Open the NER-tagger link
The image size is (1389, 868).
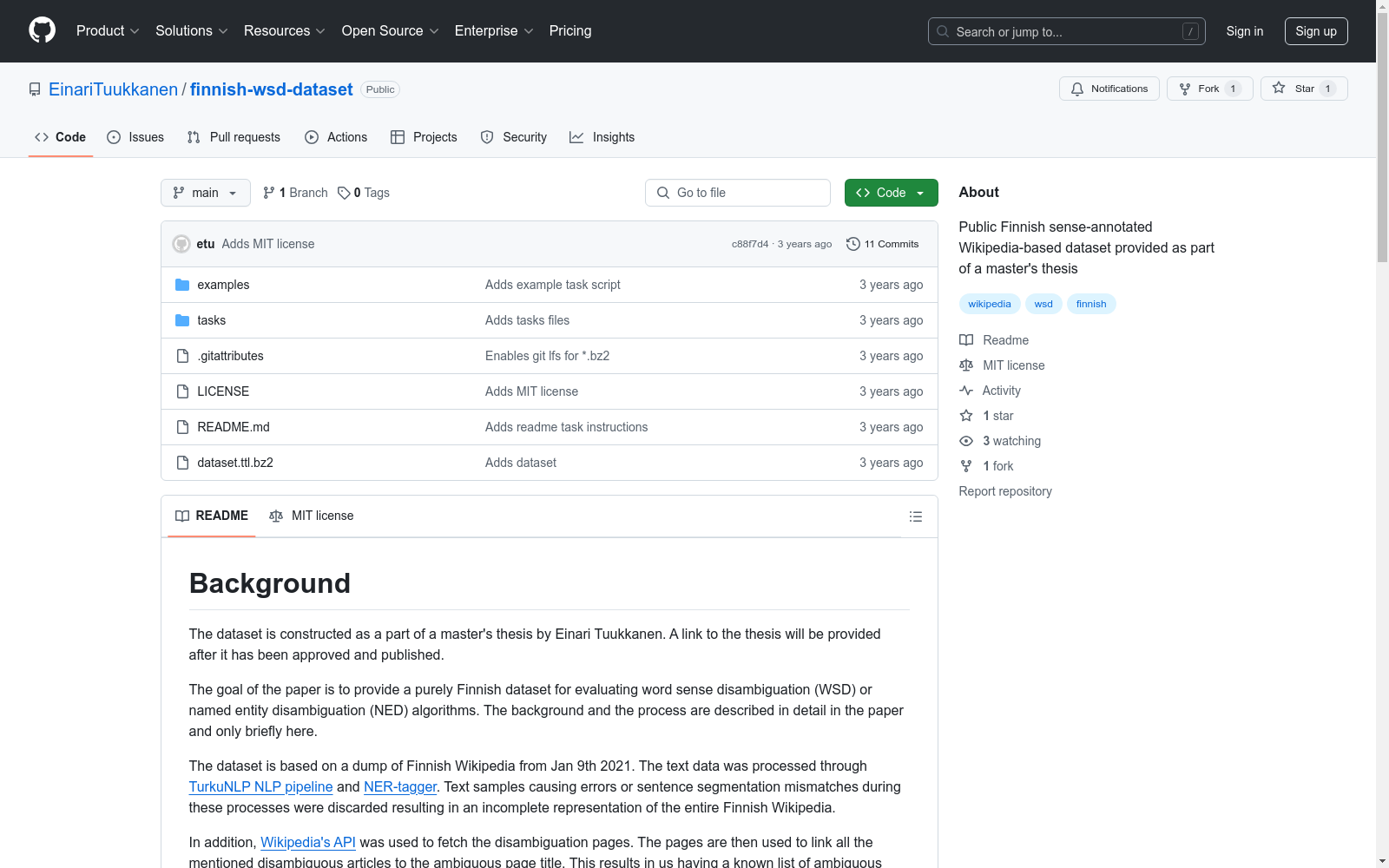coord(400,786)
